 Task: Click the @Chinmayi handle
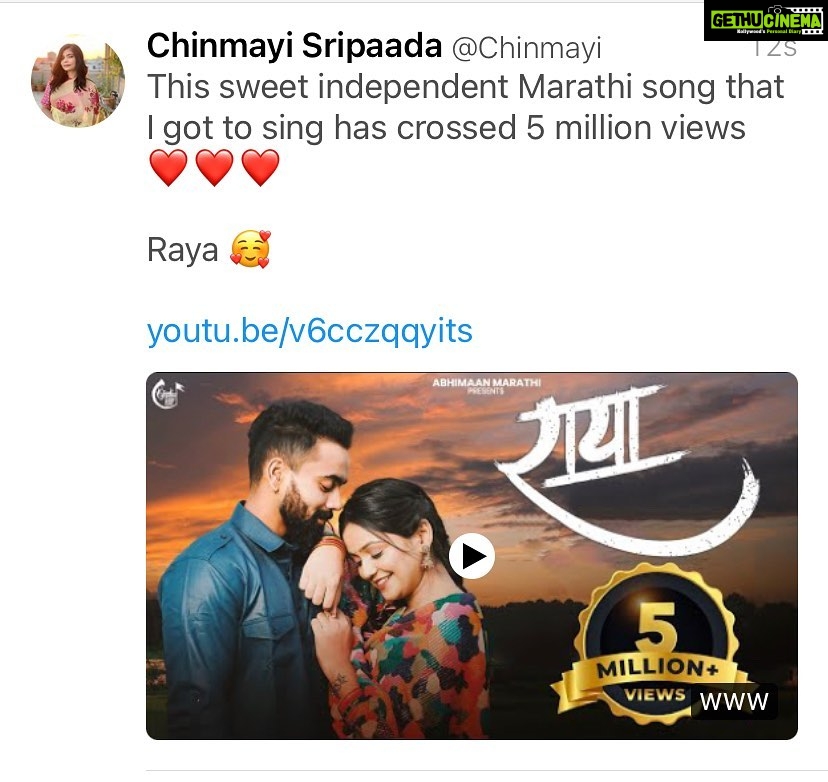click(526, 48)
